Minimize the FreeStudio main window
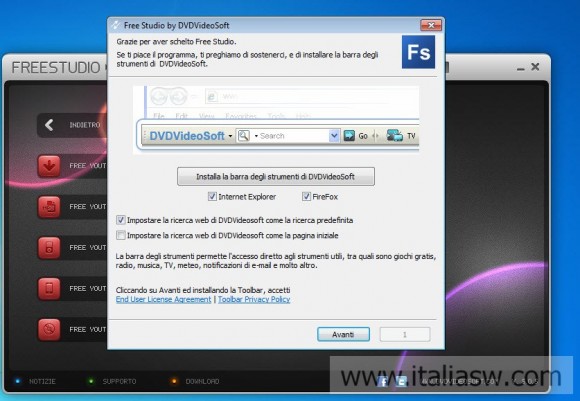Image resolution: width=580 pixels, height=401 pixels. click(x=520, y=68)
